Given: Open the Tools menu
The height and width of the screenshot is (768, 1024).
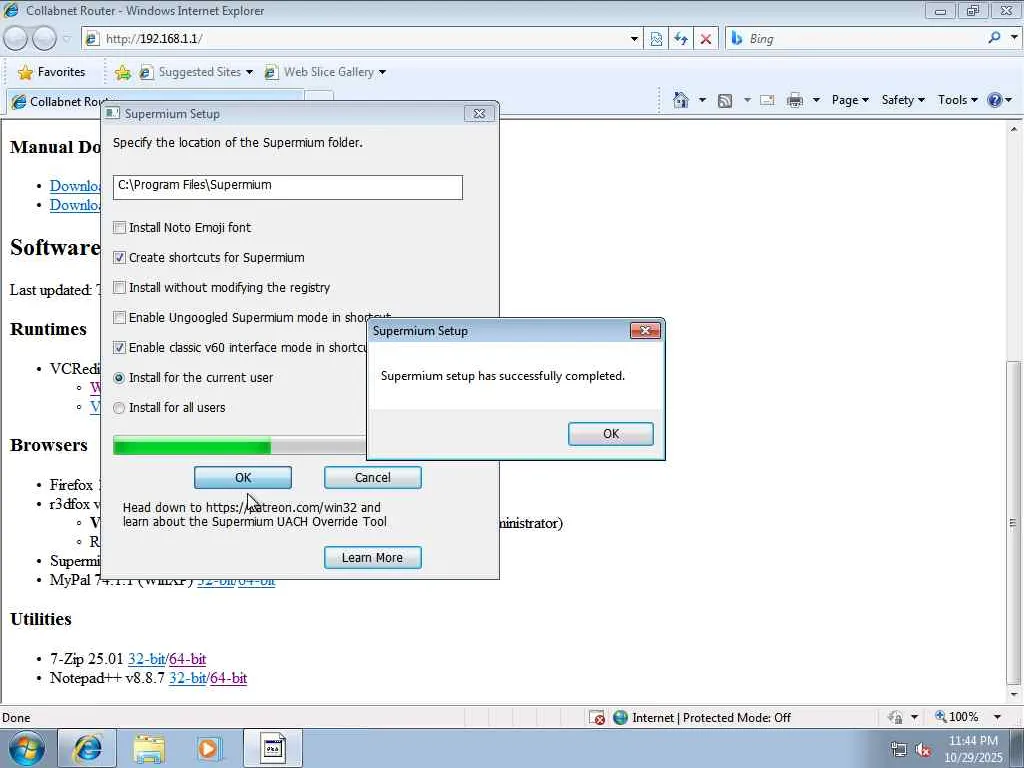Looking at the screenshot, I should 957,100.
